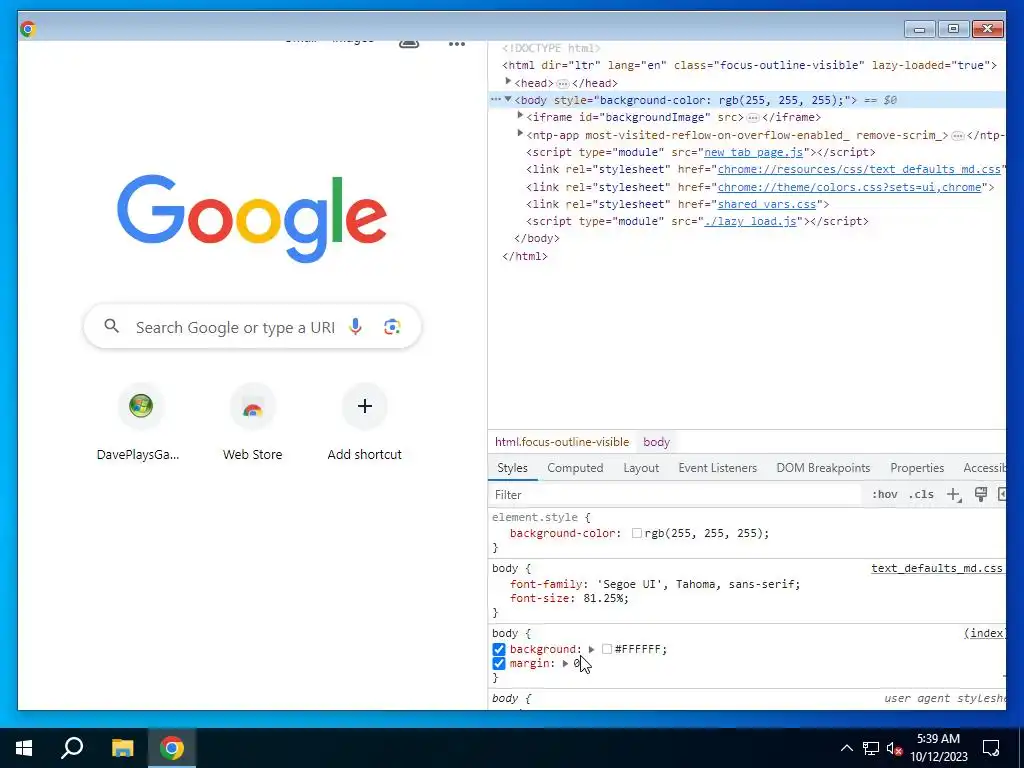
Task: Open the new_tab_page.js link
Action: pyautogui.click(x=753, y=152)
